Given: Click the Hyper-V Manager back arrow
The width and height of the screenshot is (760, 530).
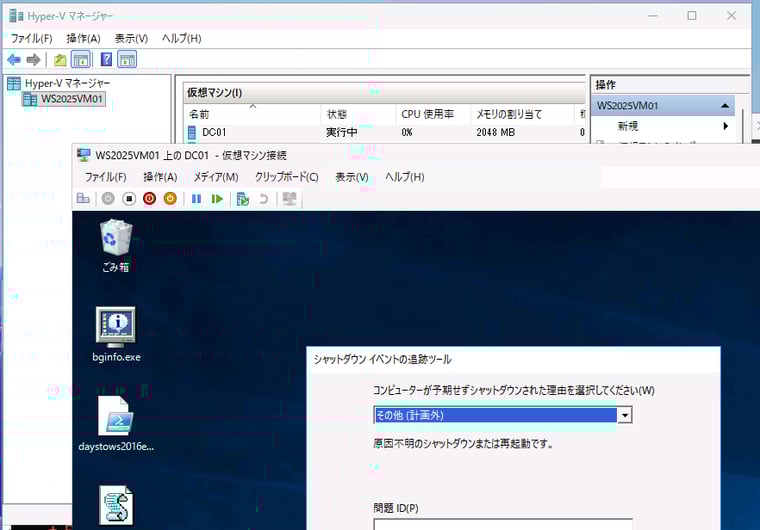Looking at the screenshot, I should pyautogui.click(x=14, y=60).
